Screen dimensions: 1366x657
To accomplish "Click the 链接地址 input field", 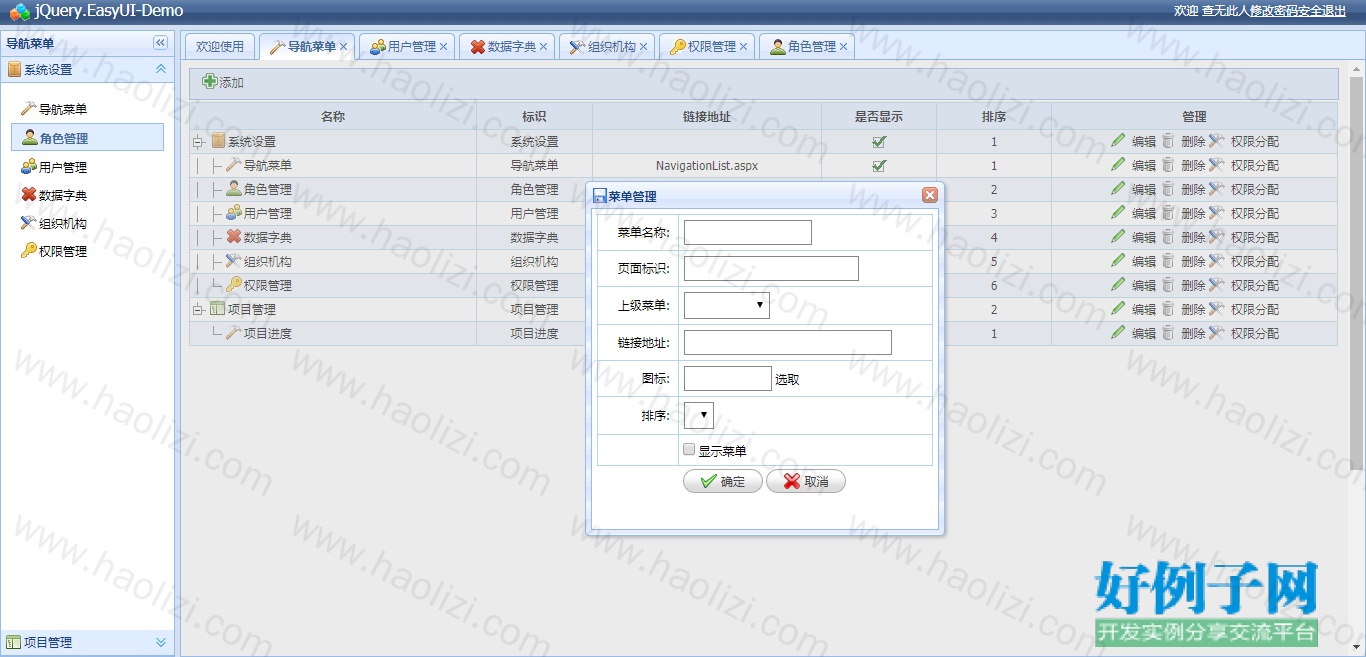I will coord(788,343).
